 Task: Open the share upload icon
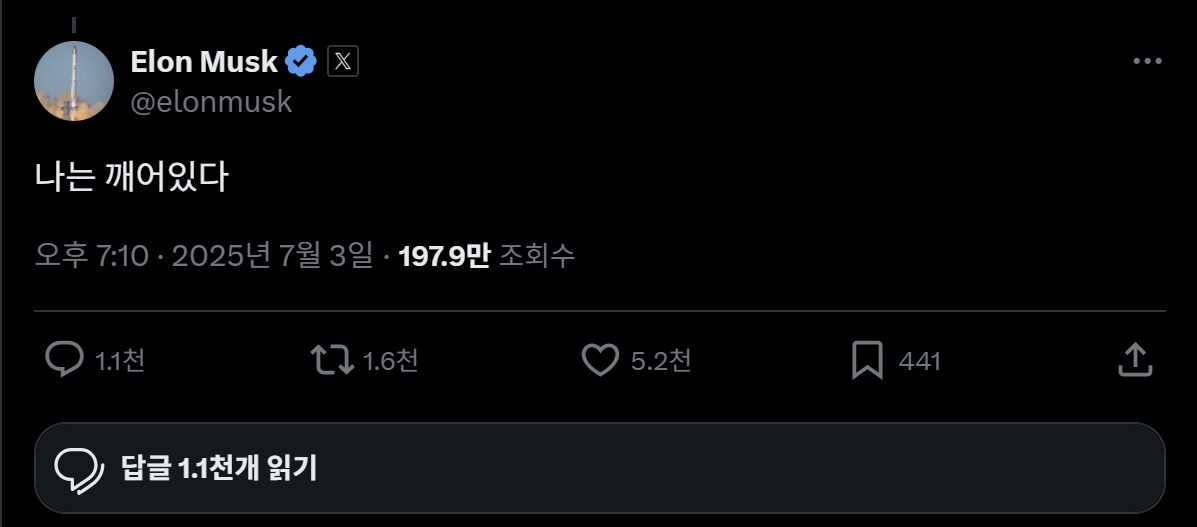[x=1135, y=360]
